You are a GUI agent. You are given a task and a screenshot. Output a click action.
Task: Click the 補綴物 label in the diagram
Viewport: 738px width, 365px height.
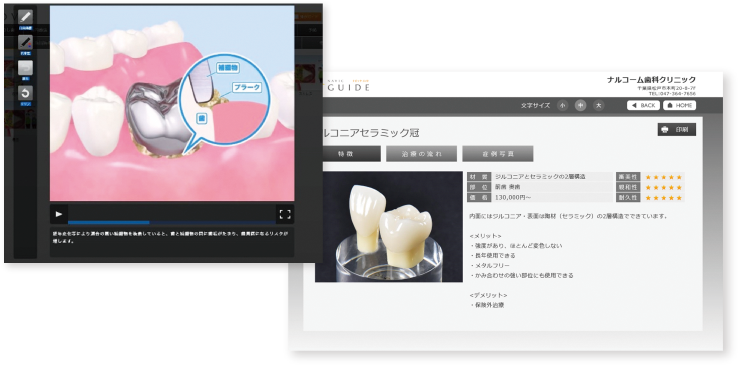coord(228,69)
